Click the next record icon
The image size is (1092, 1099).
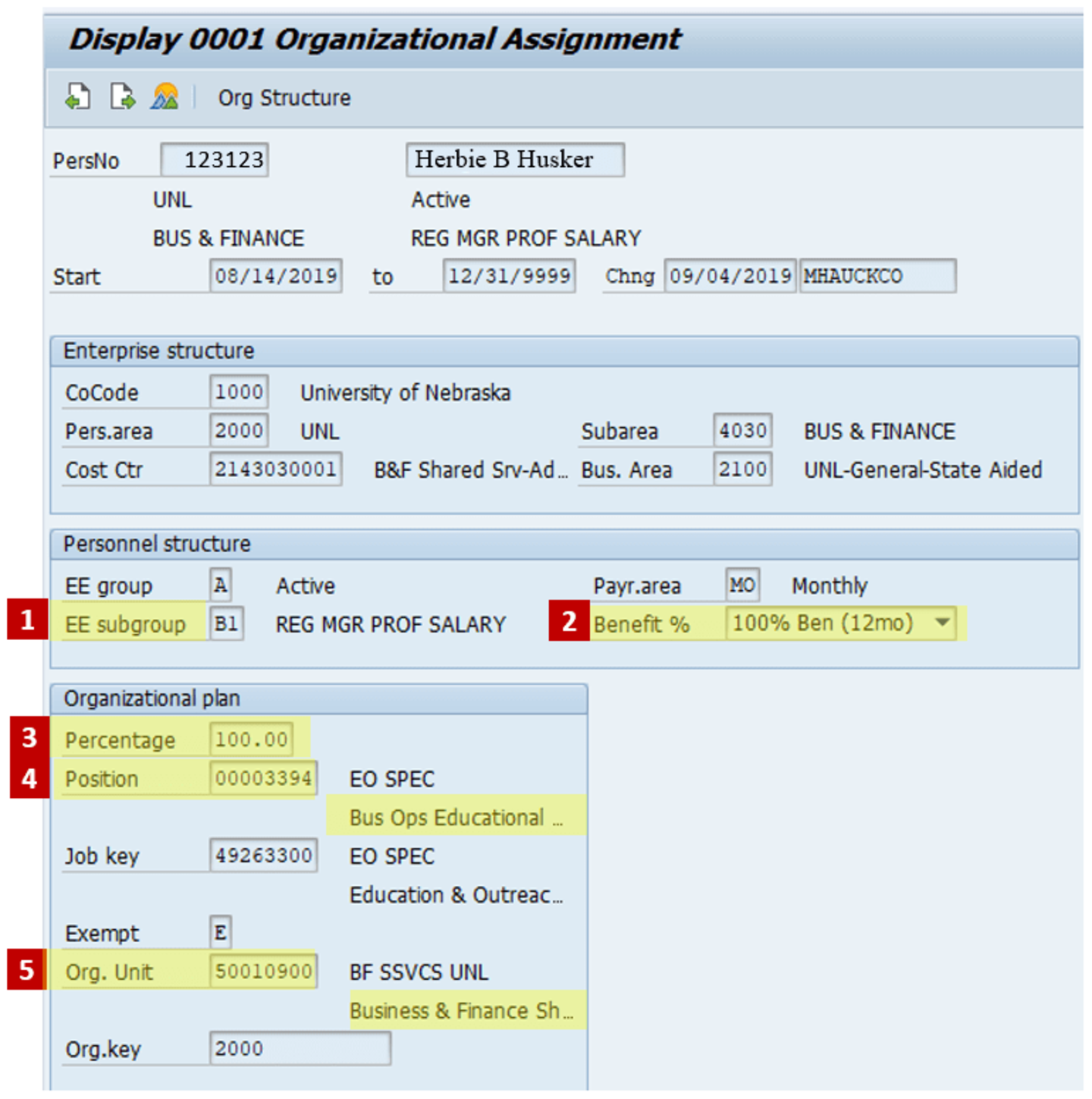pos(121,97)
